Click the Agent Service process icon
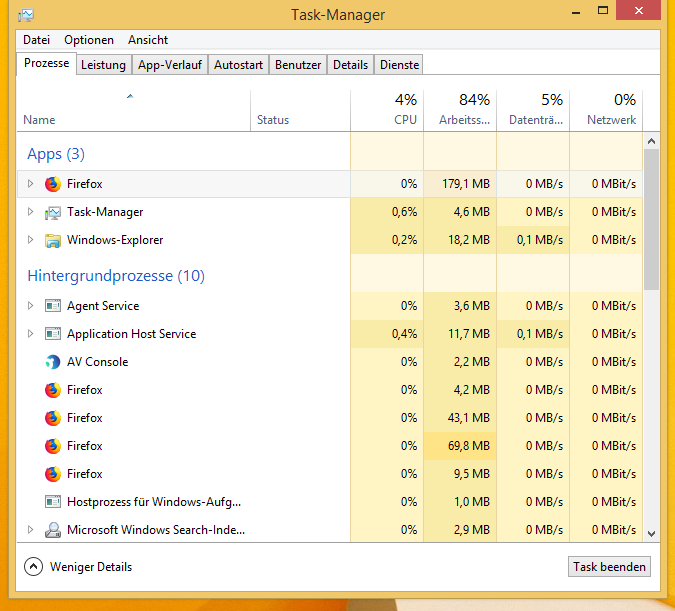This screenshot has width=675, height=611. [x=53, y=306]
